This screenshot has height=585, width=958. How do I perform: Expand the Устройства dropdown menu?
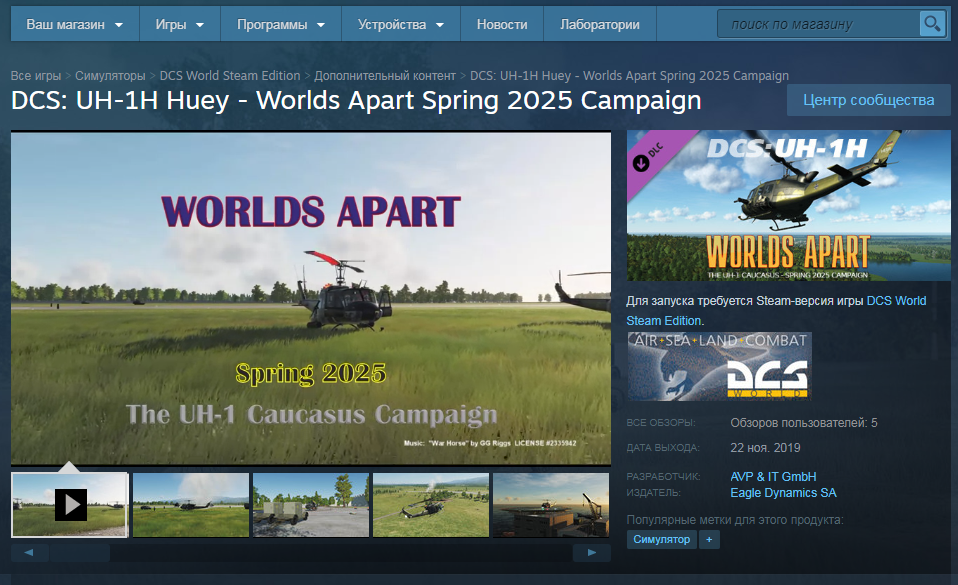tap(401, 24)
